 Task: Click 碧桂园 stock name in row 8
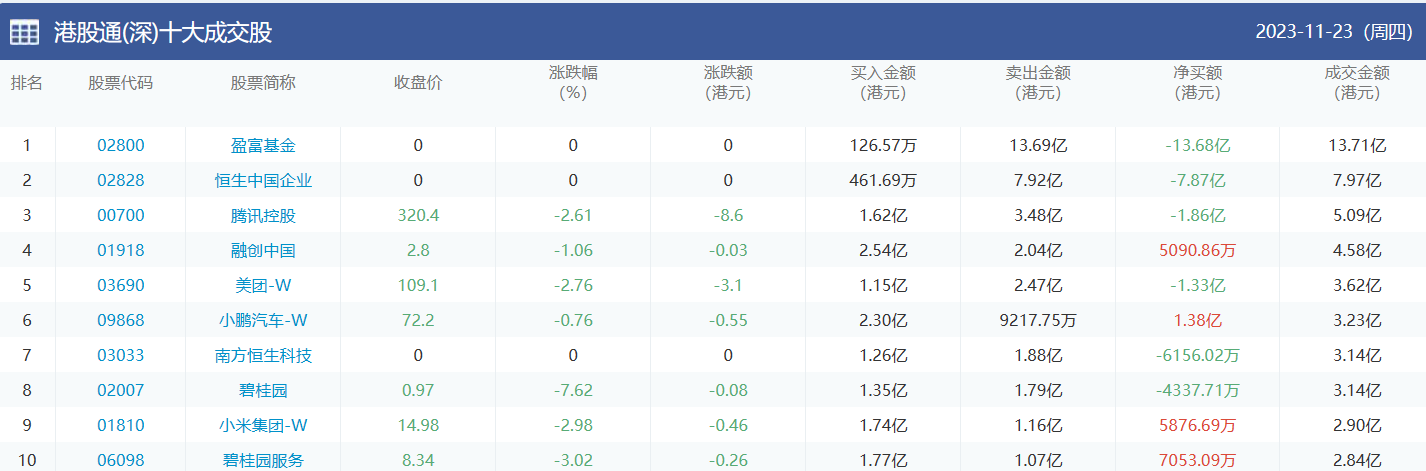[263, 390]
